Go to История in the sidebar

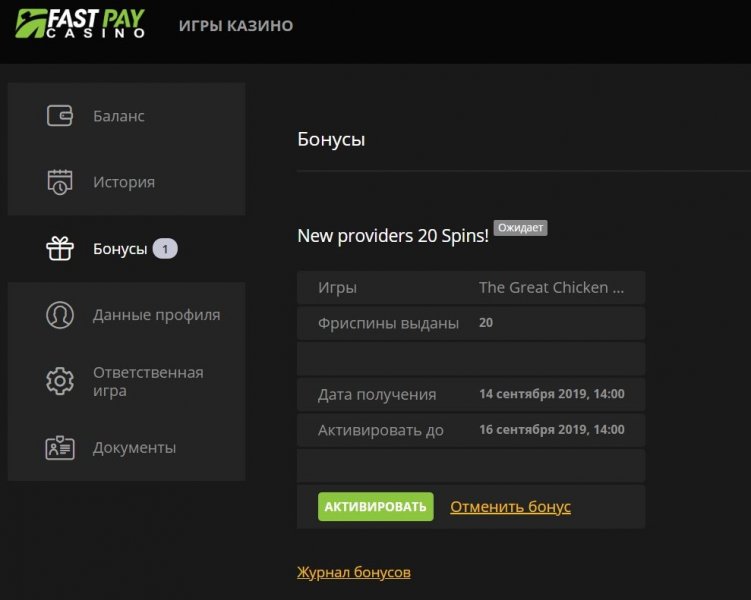tap(124, 182)
